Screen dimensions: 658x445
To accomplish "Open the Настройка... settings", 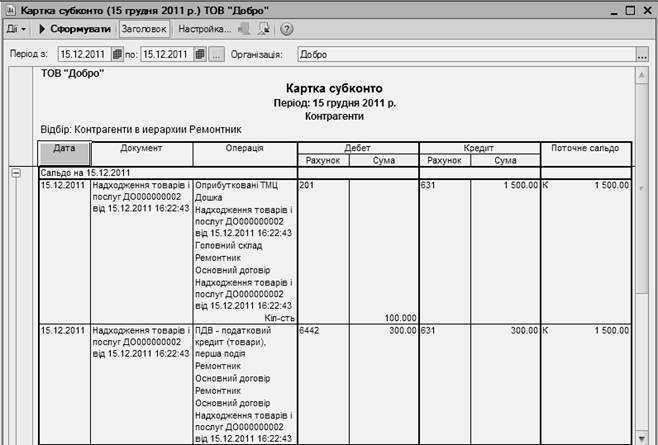I will pos(204,29).
